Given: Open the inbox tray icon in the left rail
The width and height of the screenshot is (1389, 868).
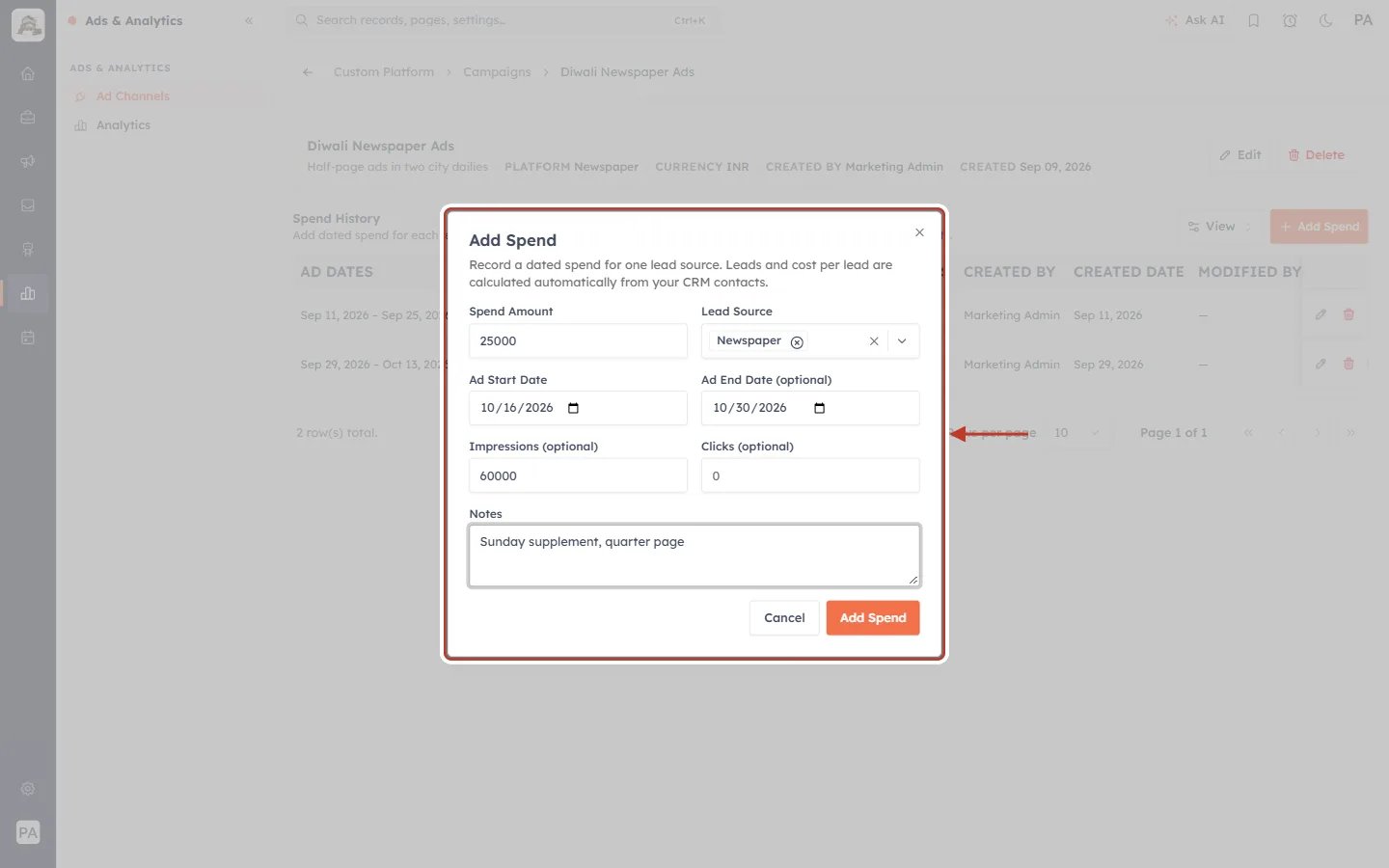Looking at the screenshot, I should pyautogui.click(x=28, y=205).
